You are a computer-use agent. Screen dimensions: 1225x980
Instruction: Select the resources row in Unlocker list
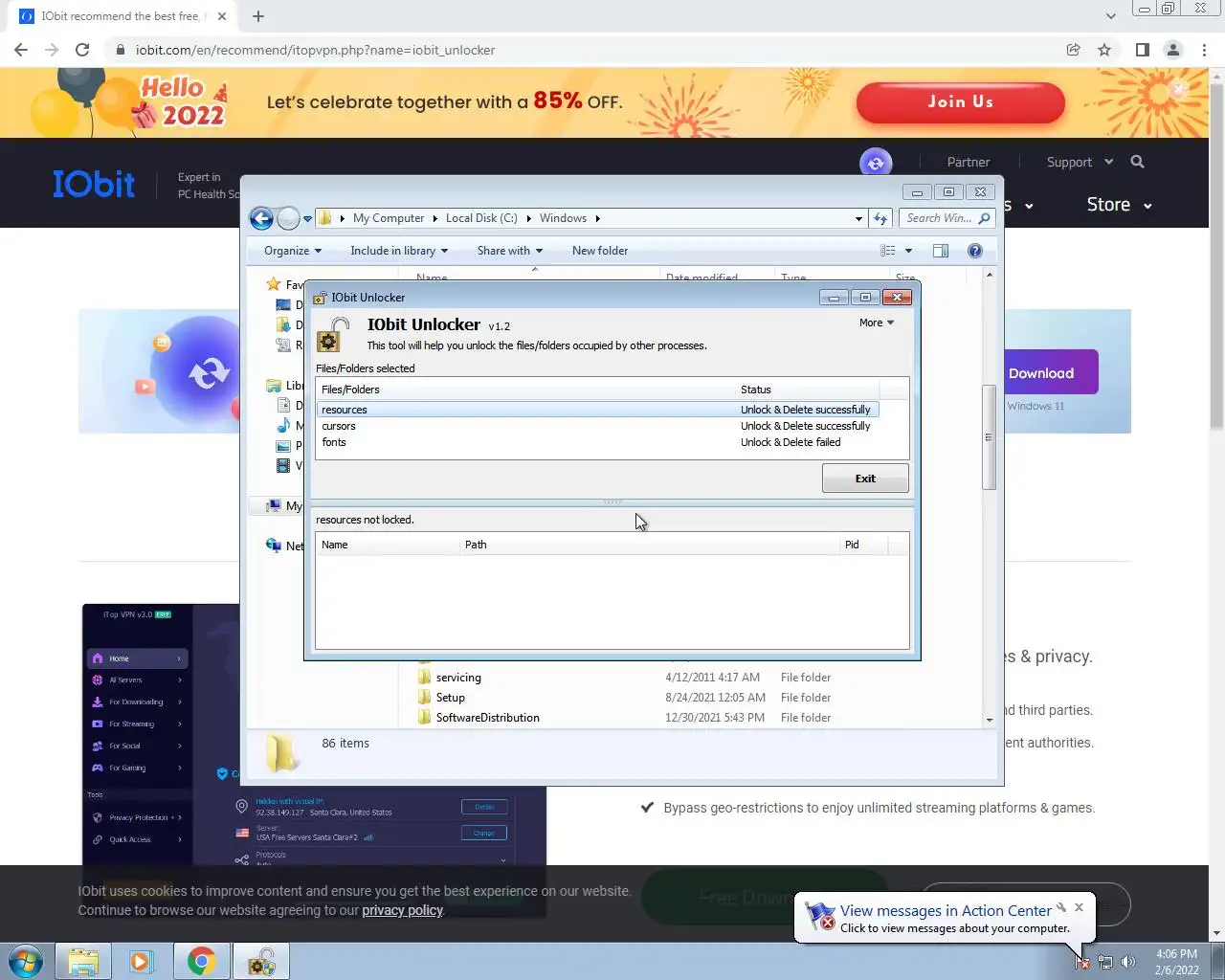click(597, 410)
